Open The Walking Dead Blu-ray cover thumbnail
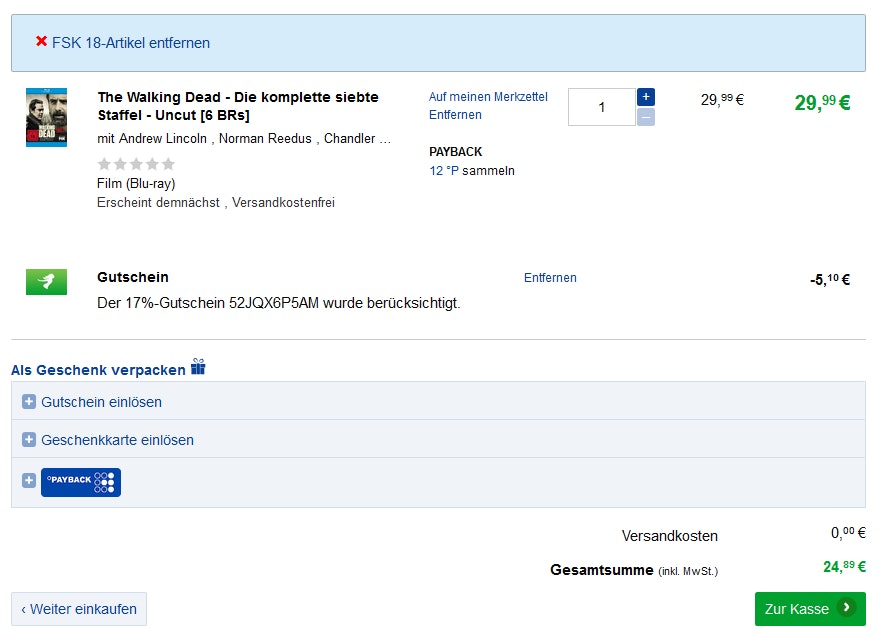The width and height of the screenshot is (879, 629). [46, 117]
